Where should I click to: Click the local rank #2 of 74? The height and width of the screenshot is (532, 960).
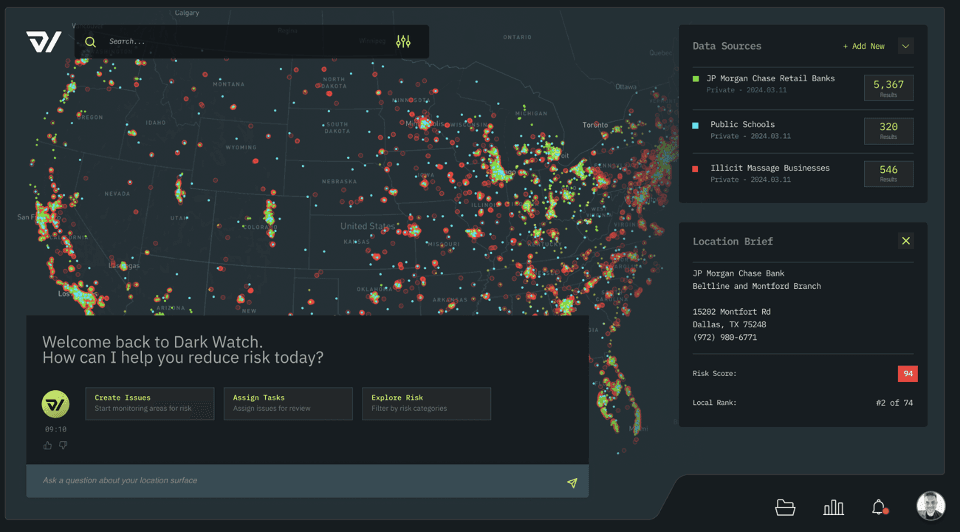tap(894, 403)
